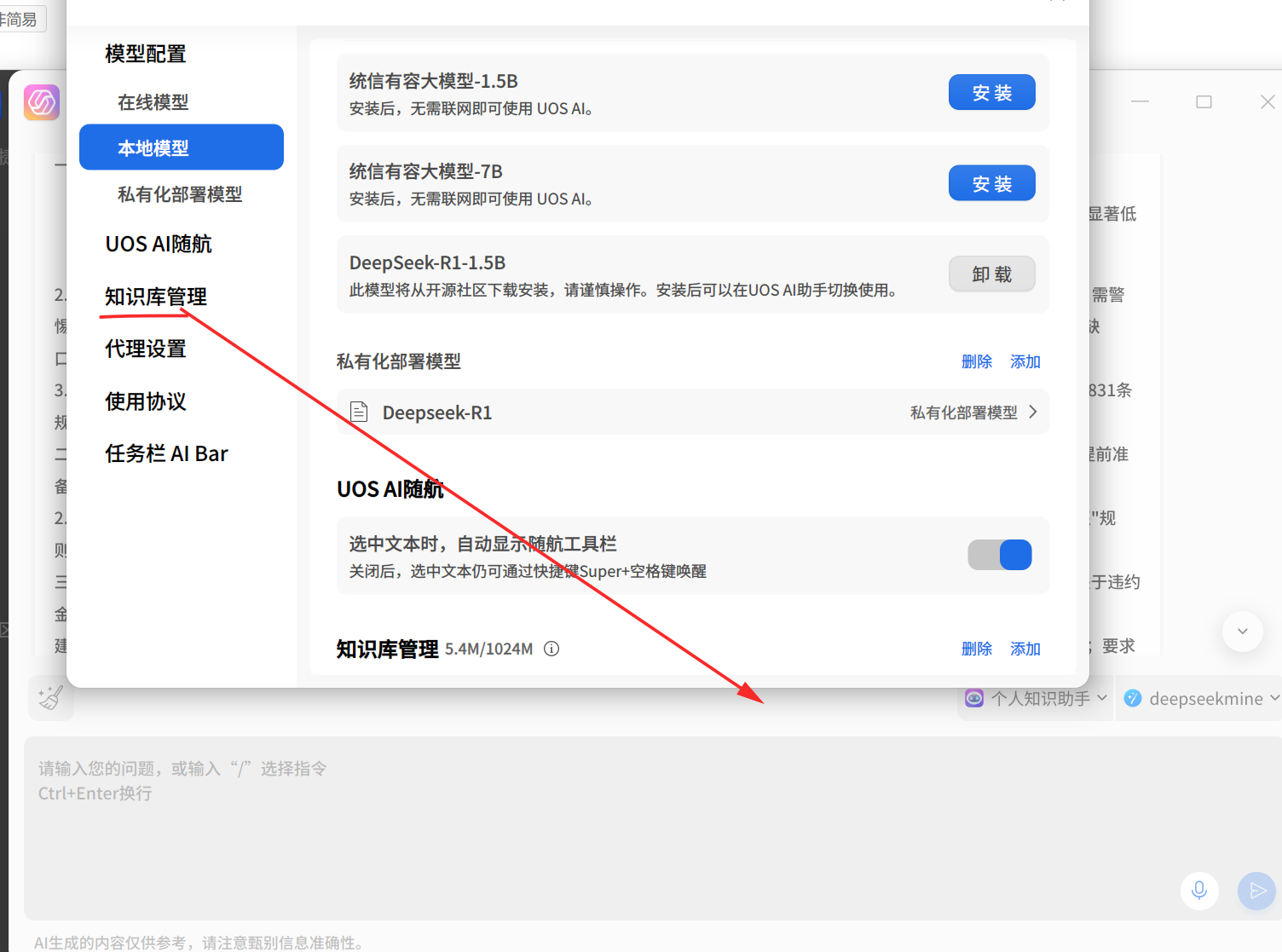This screenshot has height=952, width=1282.
Task: Click 添加 in knowledge base management
Action: coord(1025,649)
